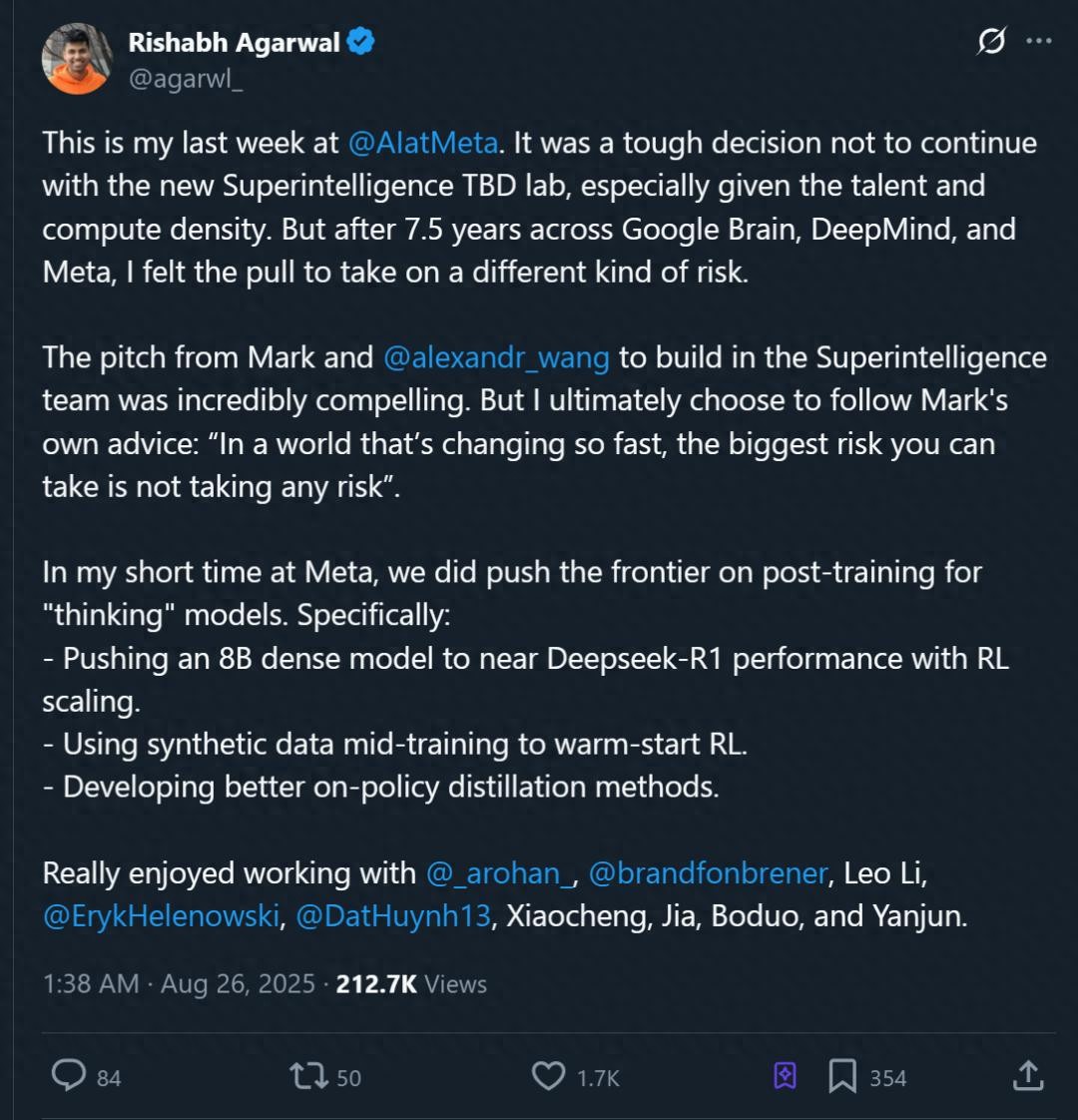Click the 212.7K Views count
1078x1120 pixels.
pos(411,983)
